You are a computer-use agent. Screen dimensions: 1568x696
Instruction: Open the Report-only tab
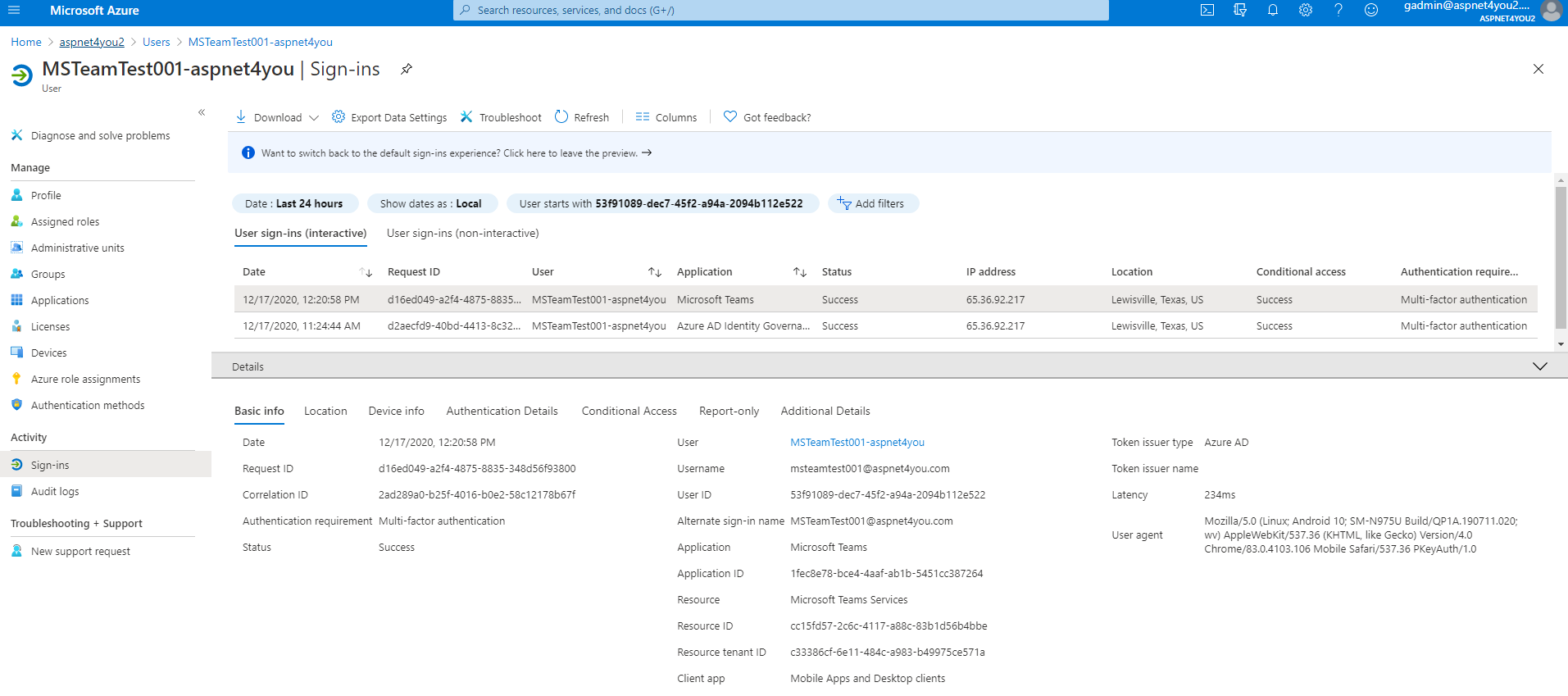(x=729, y=412)
